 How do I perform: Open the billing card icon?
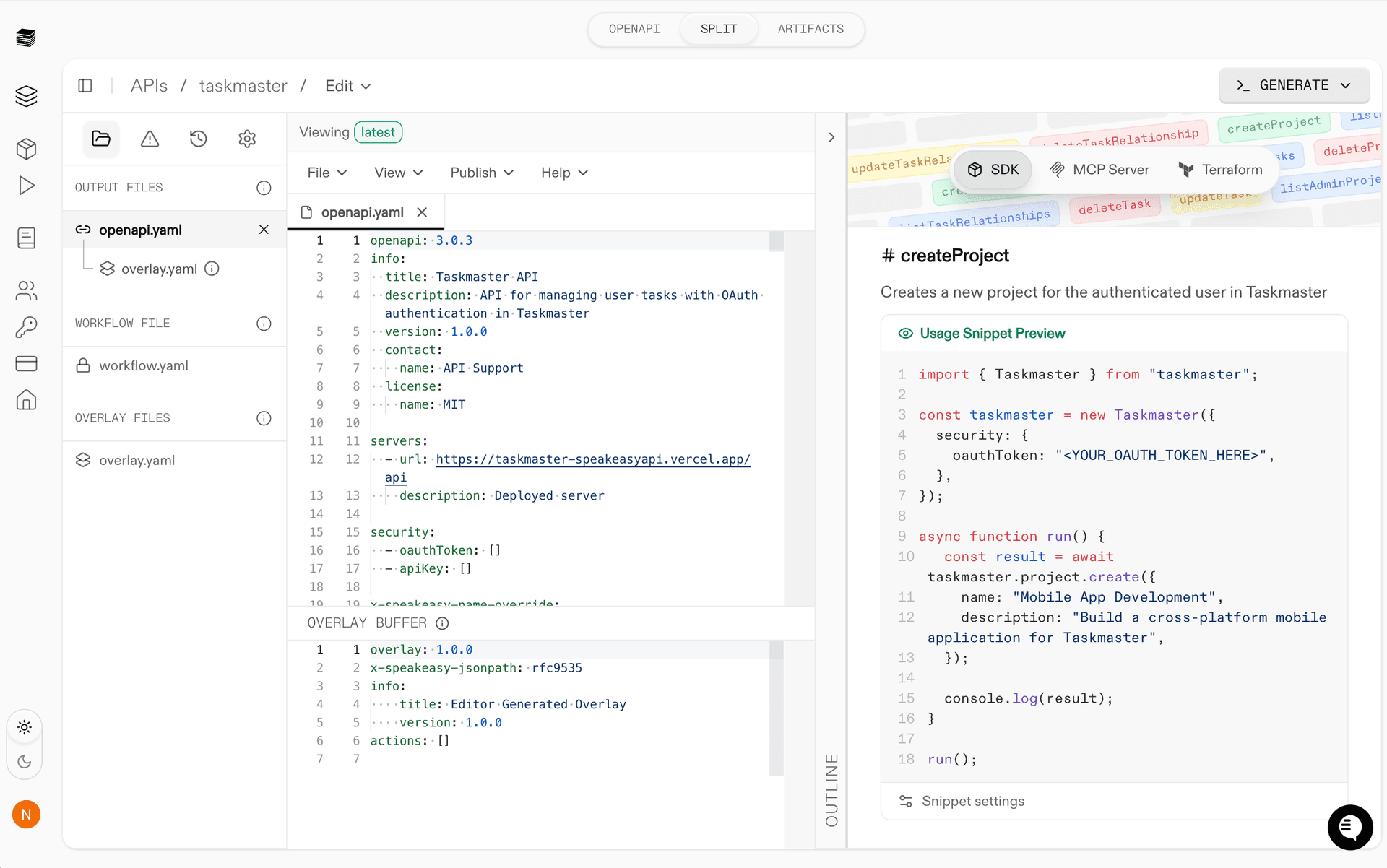tap(26, 363)
